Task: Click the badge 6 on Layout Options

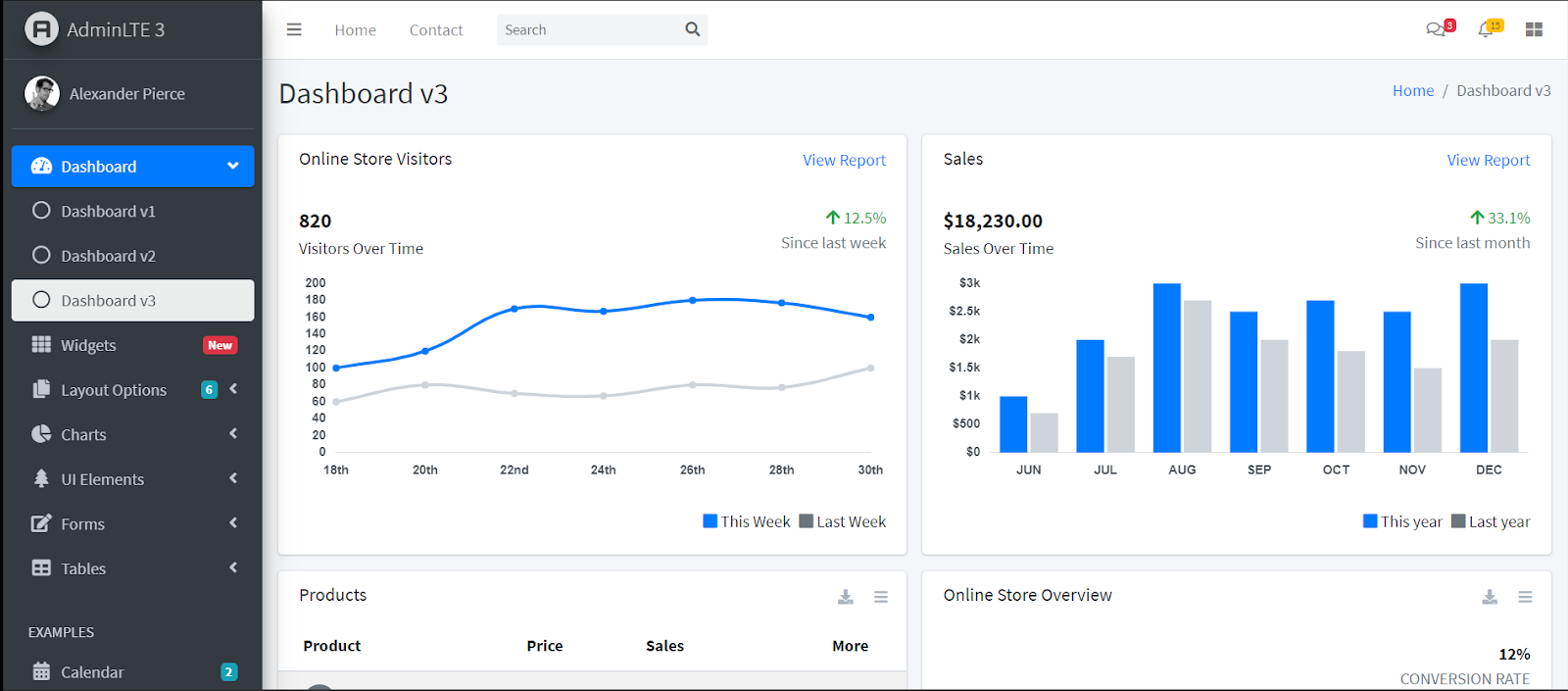Action: click(x=209, y=389)
